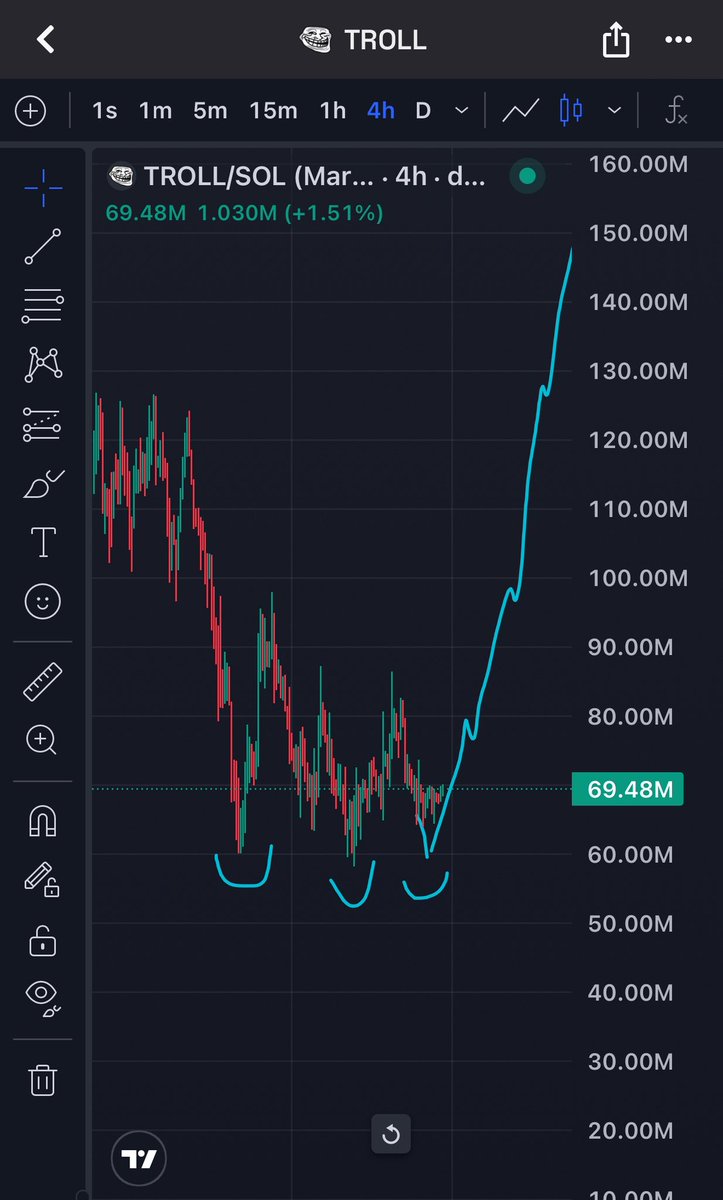Image resolution: width=723 pixels, height=1200 pixels.
Task: Go back with the left chevron
Action: click(45, 40)
